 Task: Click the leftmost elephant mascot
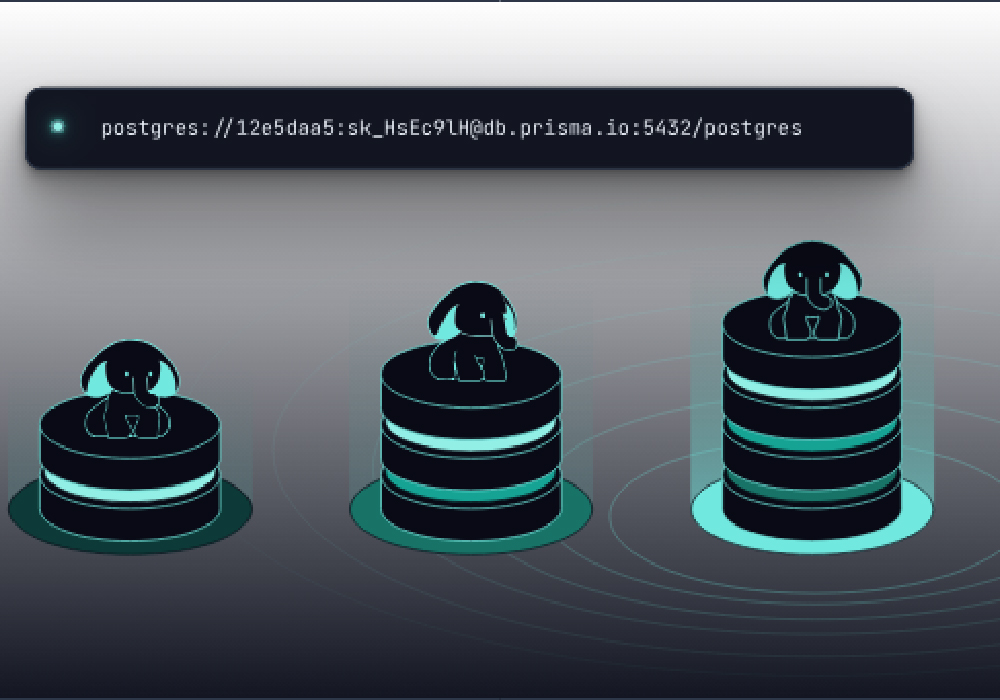(130, 390)
